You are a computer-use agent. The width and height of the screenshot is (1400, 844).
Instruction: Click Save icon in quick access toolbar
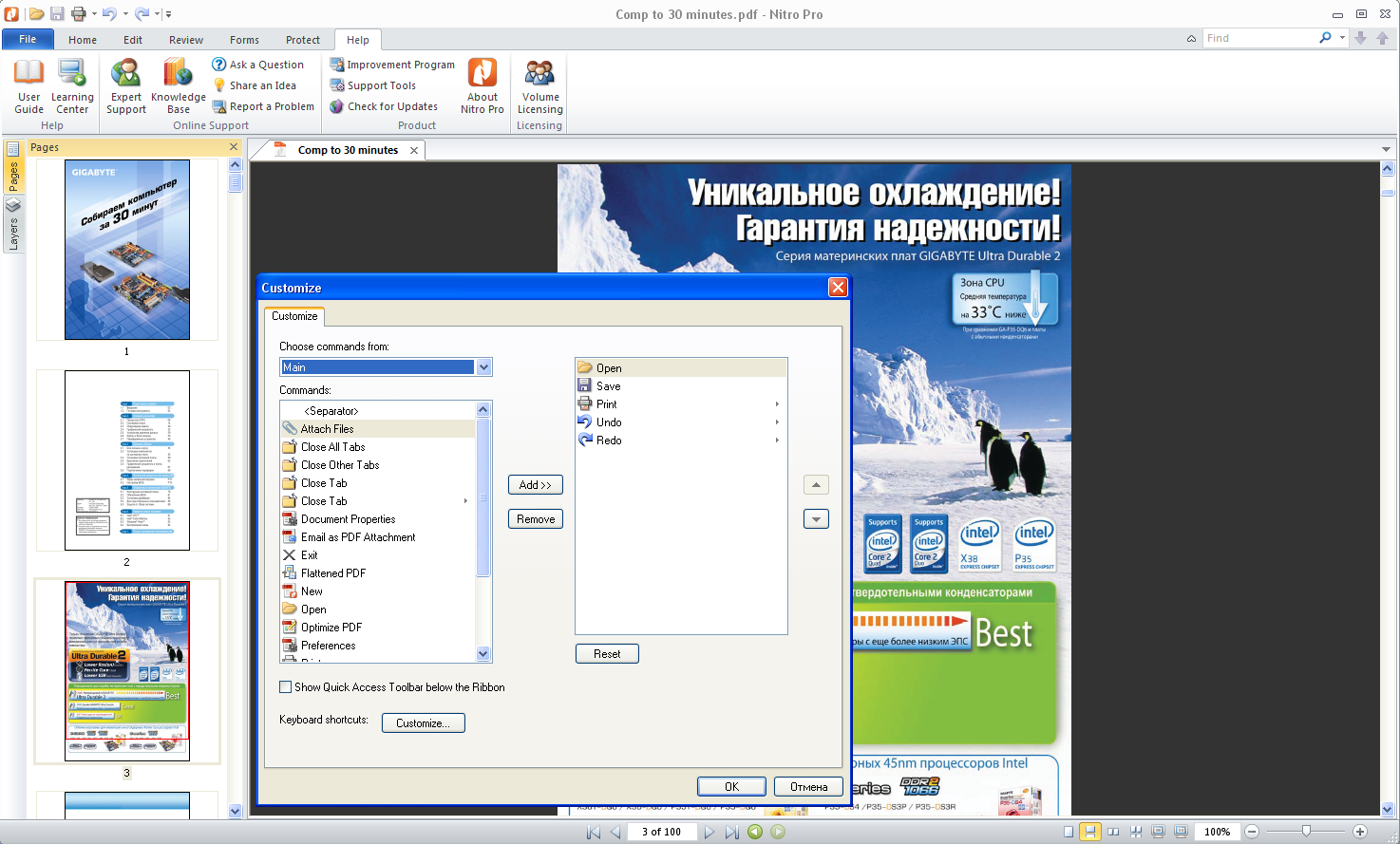(57, 13)
